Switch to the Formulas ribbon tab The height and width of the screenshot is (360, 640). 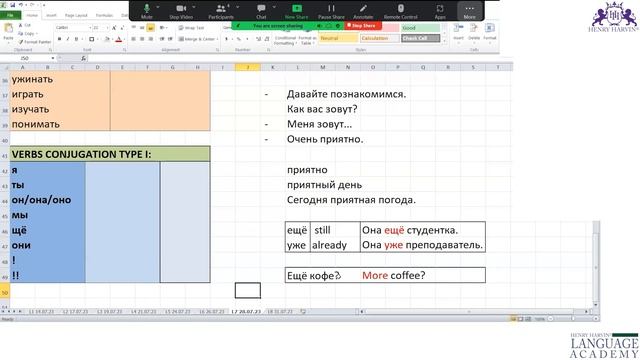coord(104,16)
